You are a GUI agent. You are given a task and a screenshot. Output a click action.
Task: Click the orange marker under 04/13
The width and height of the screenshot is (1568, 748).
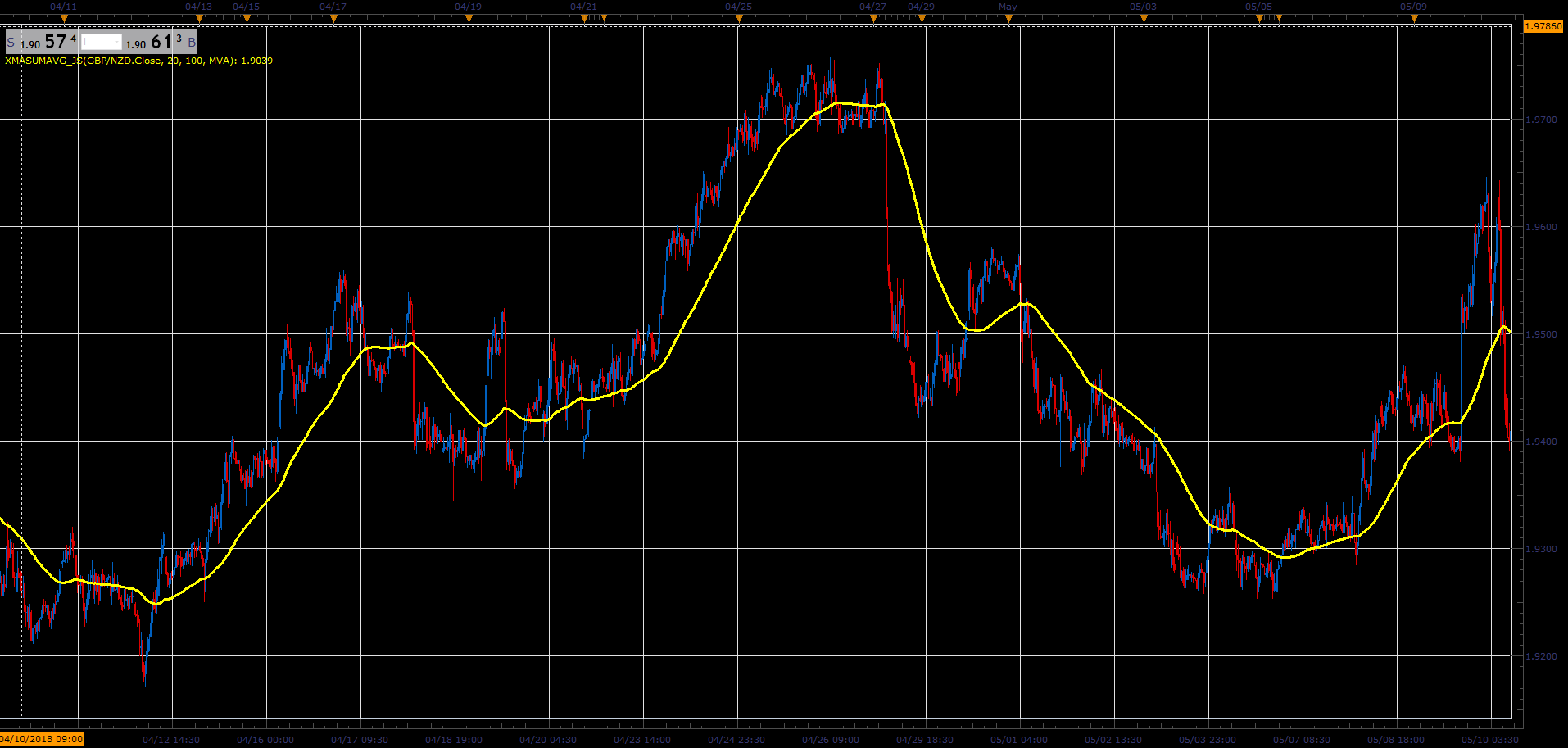coord(199,18)
